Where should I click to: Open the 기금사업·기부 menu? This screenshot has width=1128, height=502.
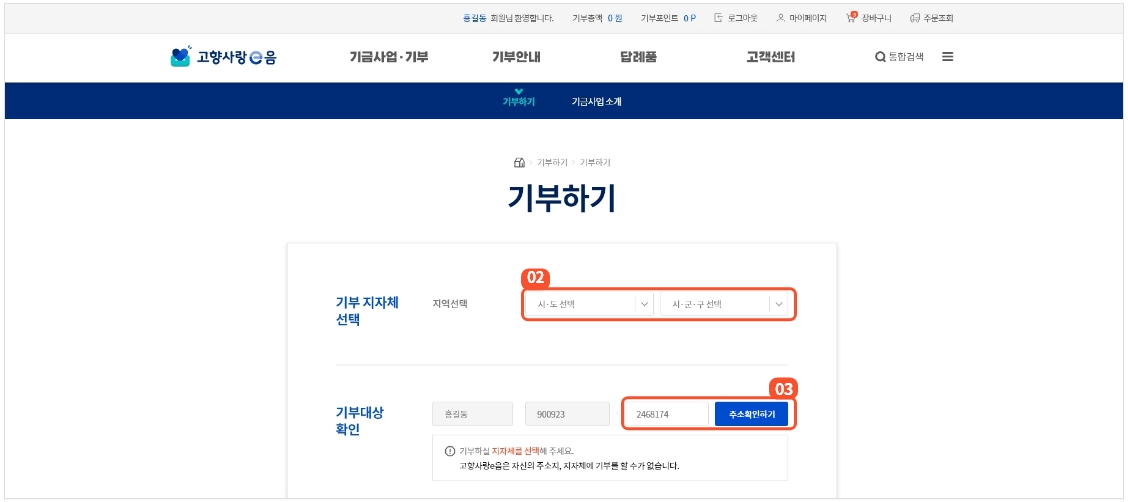pyautogui.click(x=388, y=57)
